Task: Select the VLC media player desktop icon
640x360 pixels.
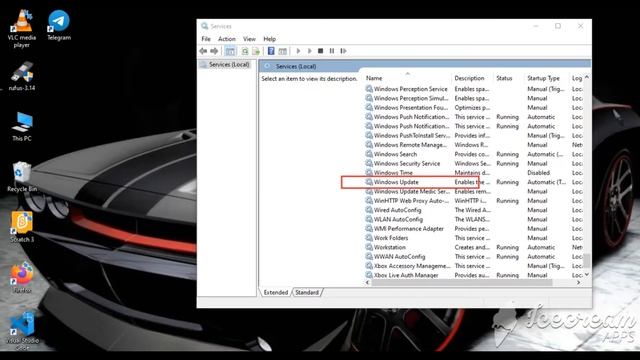Action: (22, 29)
